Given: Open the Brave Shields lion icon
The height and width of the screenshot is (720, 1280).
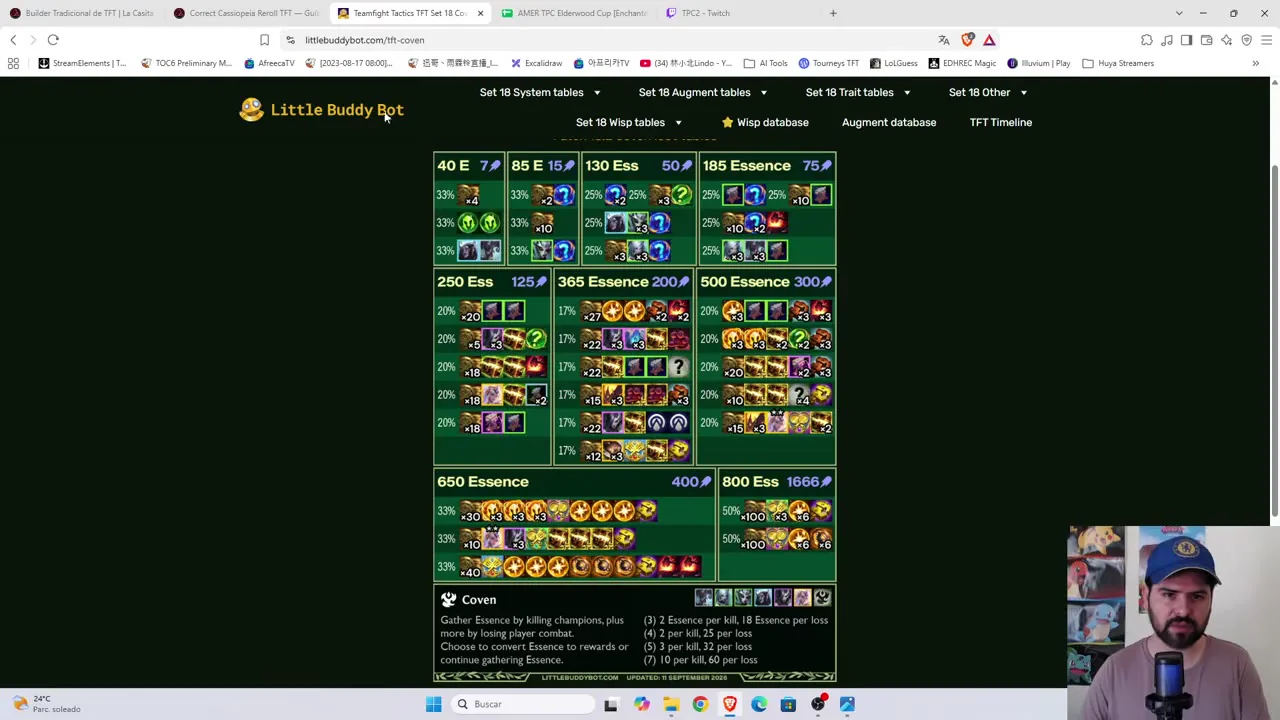Looking at the screenshot, I should [x=967, y=40].
